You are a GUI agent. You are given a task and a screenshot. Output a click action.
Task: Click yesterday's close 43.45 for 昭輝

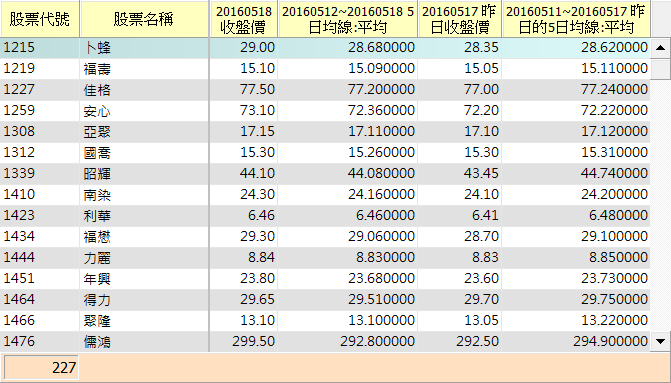click(x=481, y=173)
